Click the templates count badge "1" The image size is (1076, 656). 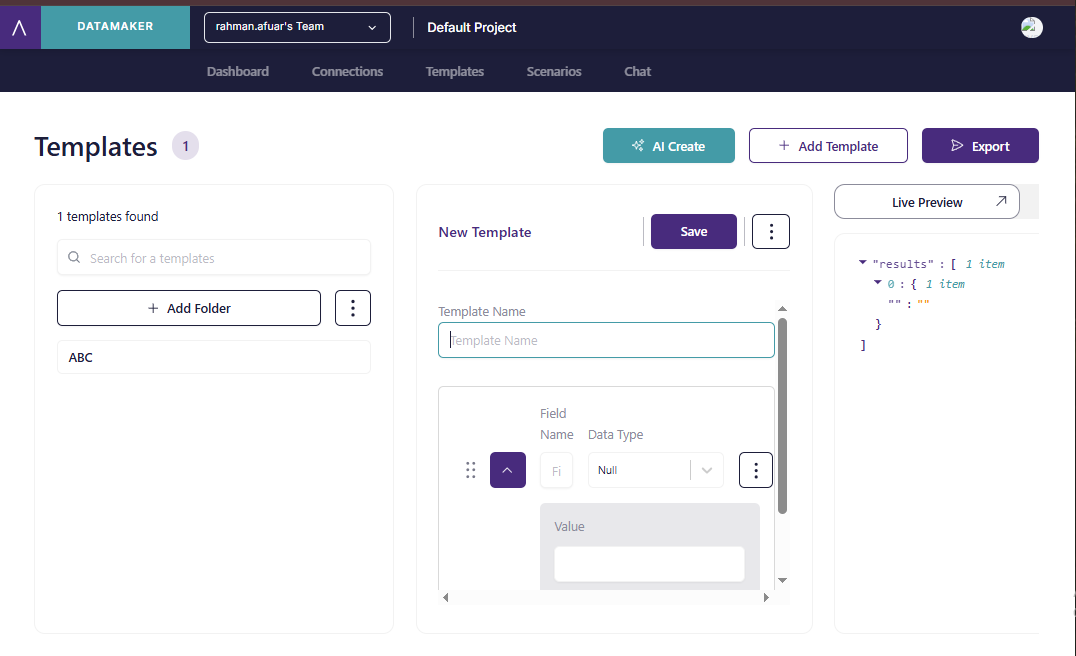(x=185, y=146)
